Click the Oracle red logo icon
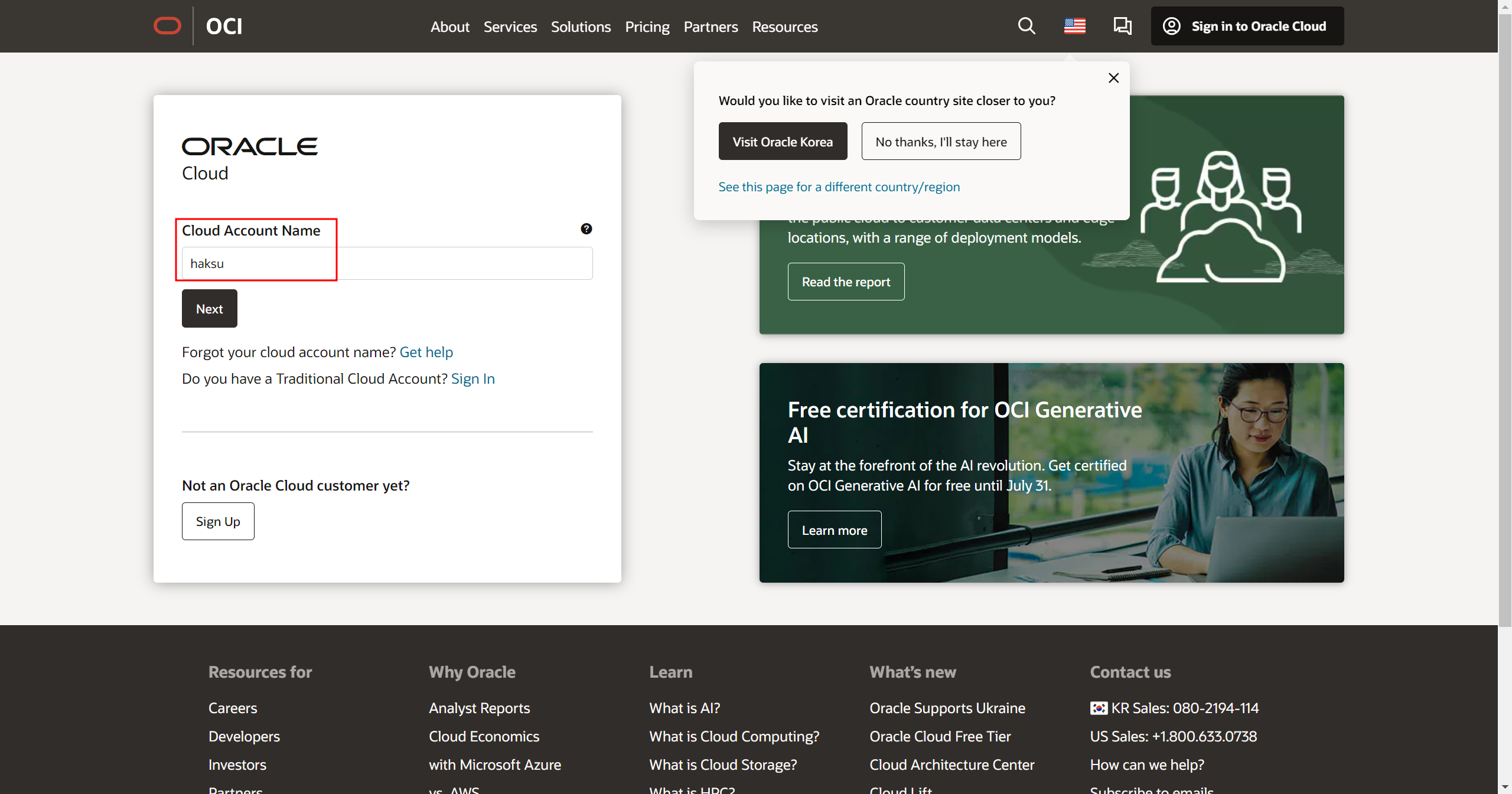Viewport: 1512px width, 794px height. (x=167, y=26)
